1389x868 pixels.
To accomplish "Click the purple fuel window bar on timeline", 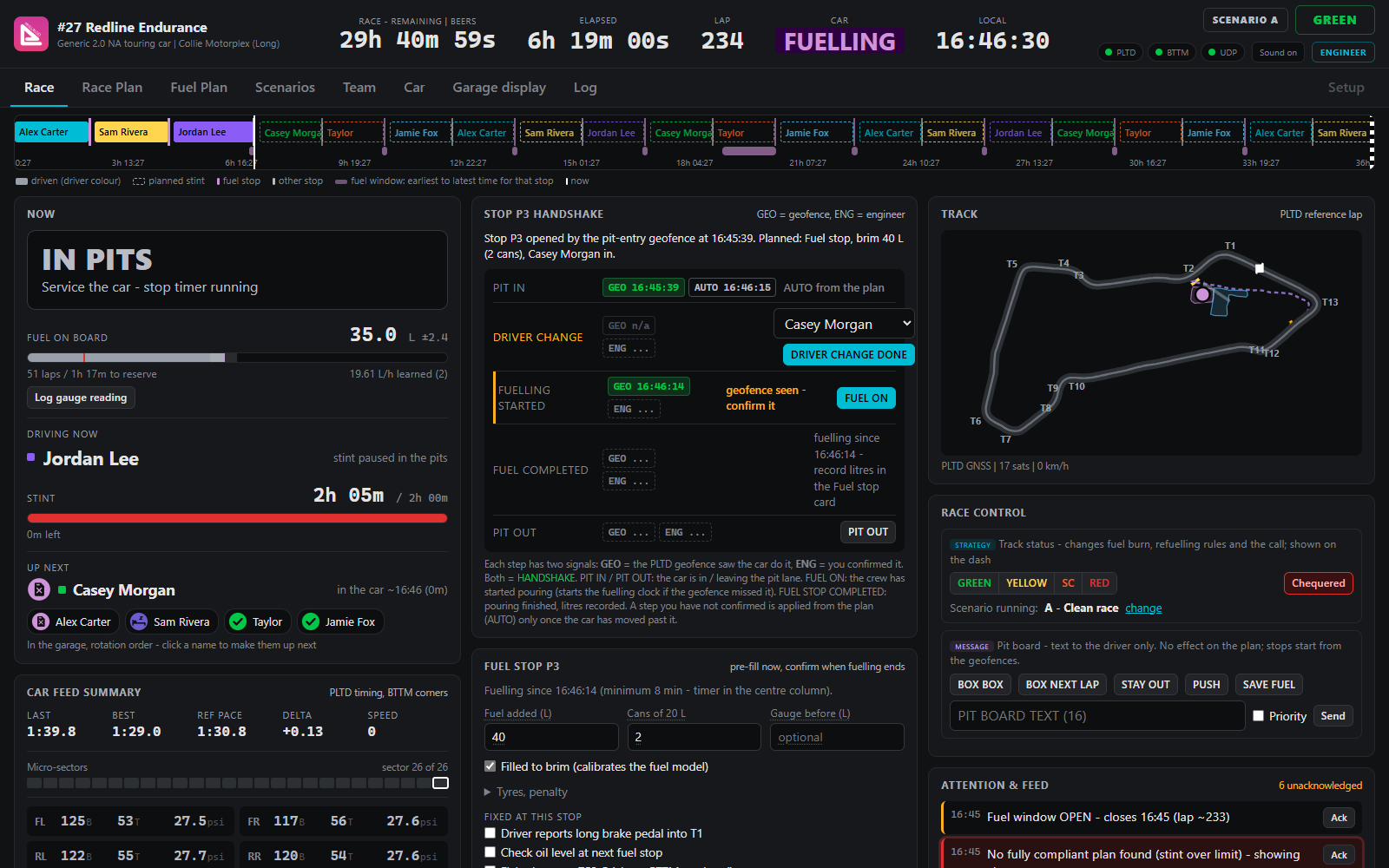I will click(x=749, y=151).
